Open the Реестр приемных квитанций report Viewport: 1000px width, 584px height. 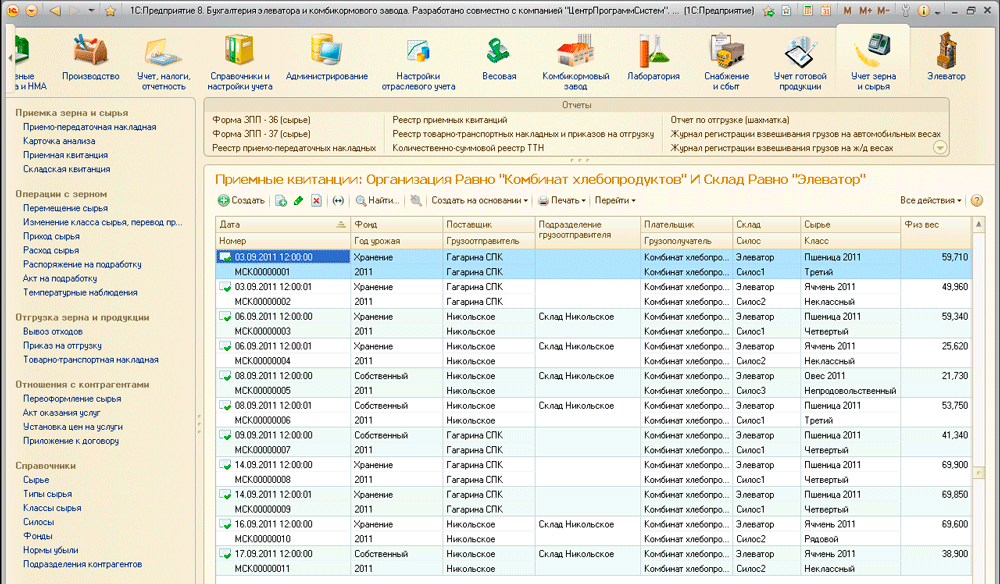pyautogui.click(x=450, y=120)
